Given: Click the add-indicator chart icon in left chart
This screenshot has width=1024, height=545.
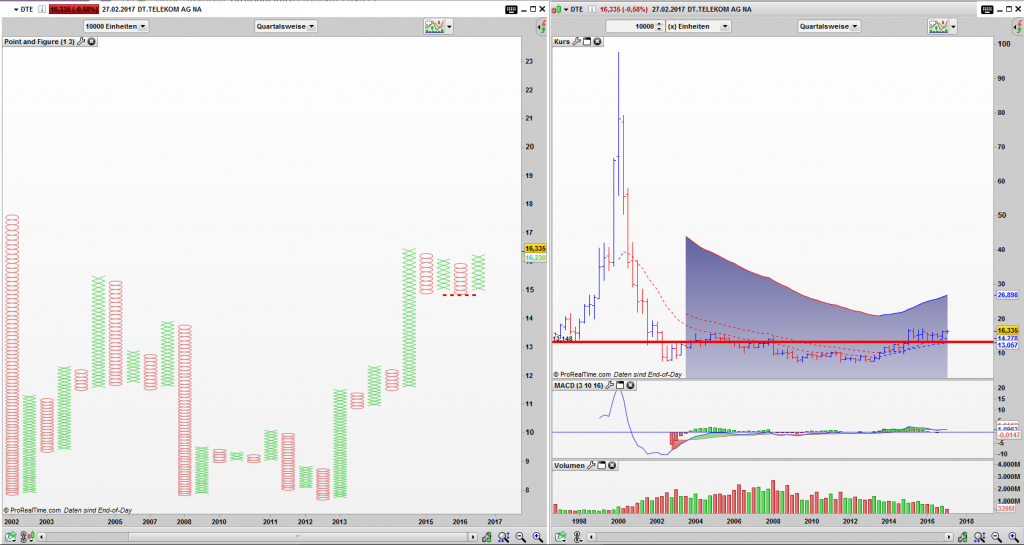Looking at the screenshot, I should pyautogui.click(x=434, y=26).
